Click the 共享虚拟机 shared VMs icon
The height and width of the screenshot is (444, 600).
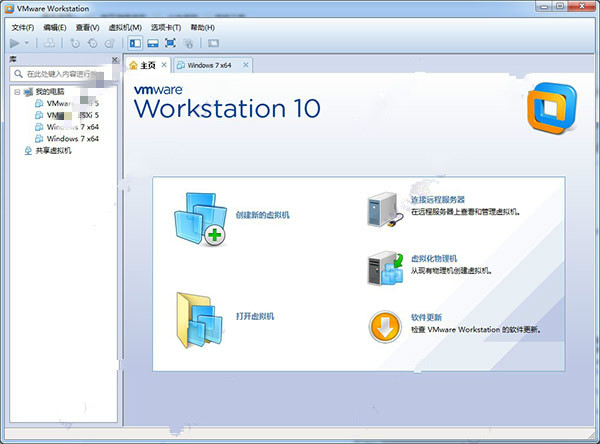click(28, 150)
